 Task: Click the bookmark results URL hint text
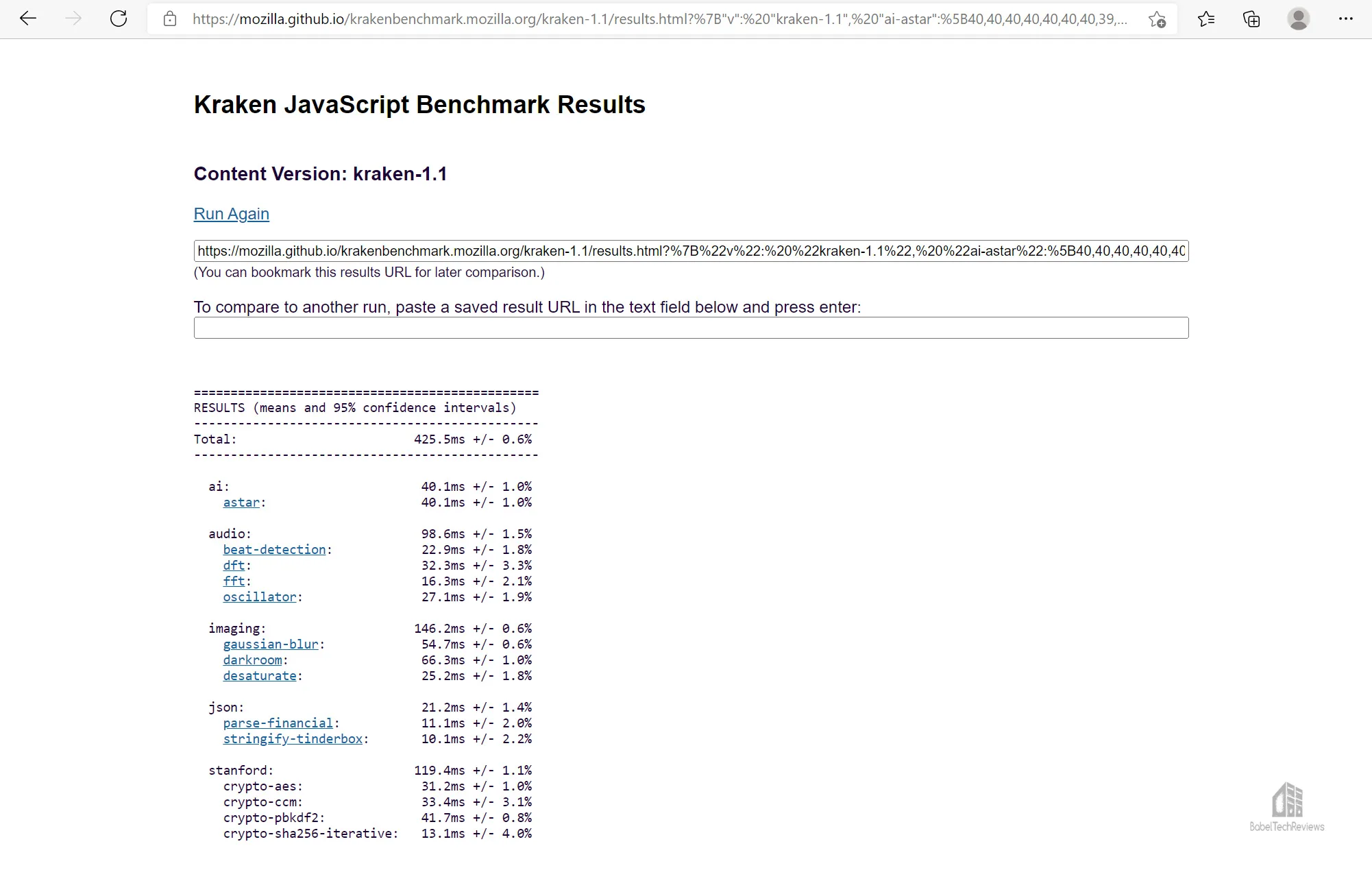(369, 273)
